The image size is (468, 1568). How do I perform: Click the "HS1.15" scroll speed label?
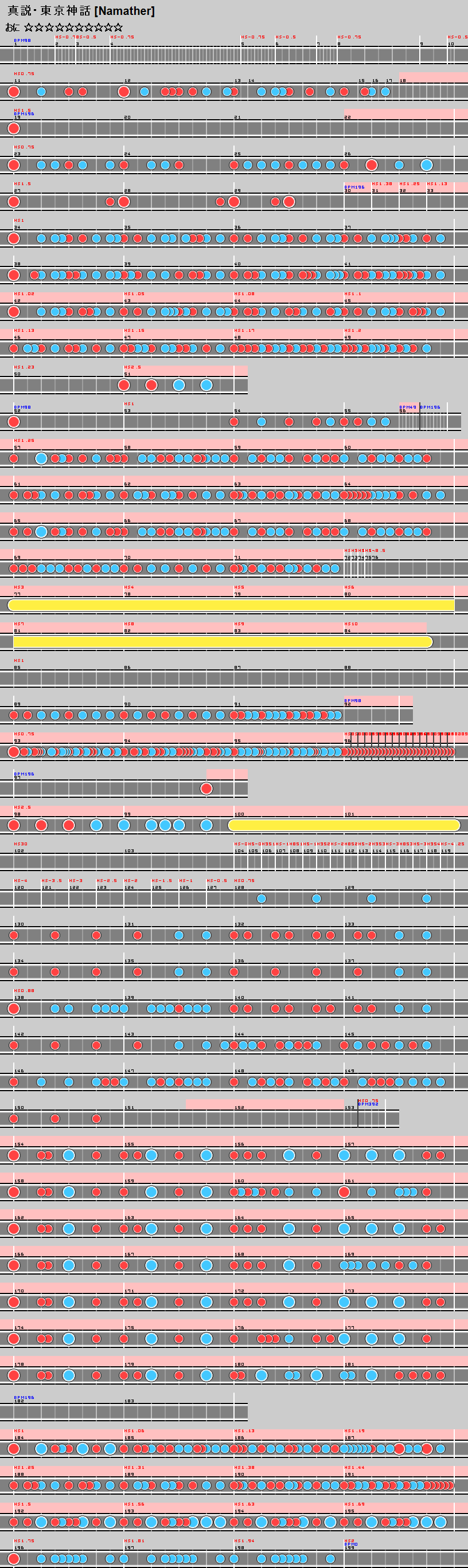[x=134, y=330]
